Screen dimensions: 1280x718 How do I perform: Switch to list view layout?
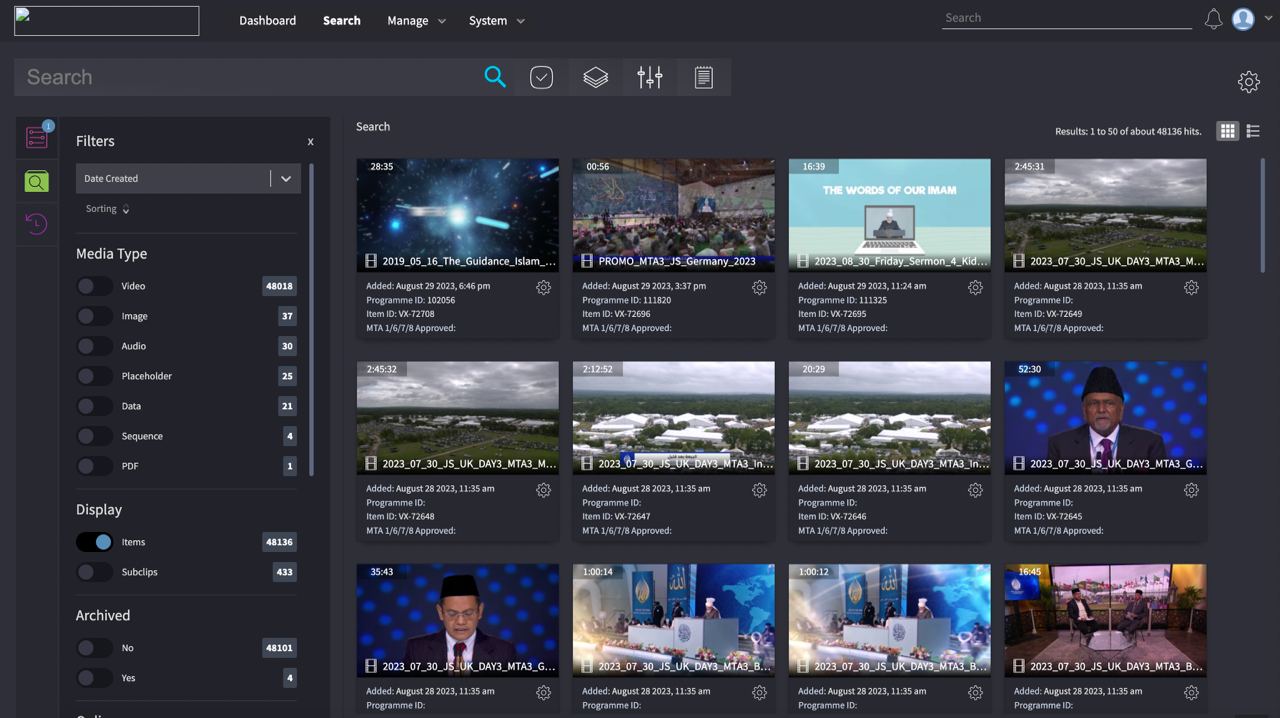click(x=1253, y=131)
